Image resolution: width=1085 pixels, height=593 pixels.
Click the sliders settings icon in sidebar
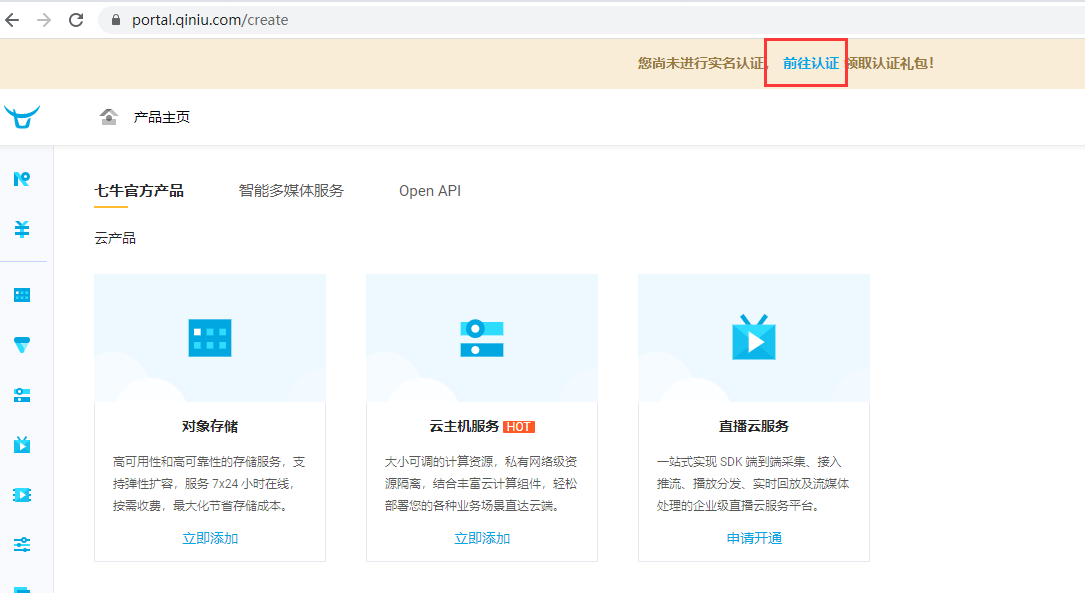pos(21,545)
